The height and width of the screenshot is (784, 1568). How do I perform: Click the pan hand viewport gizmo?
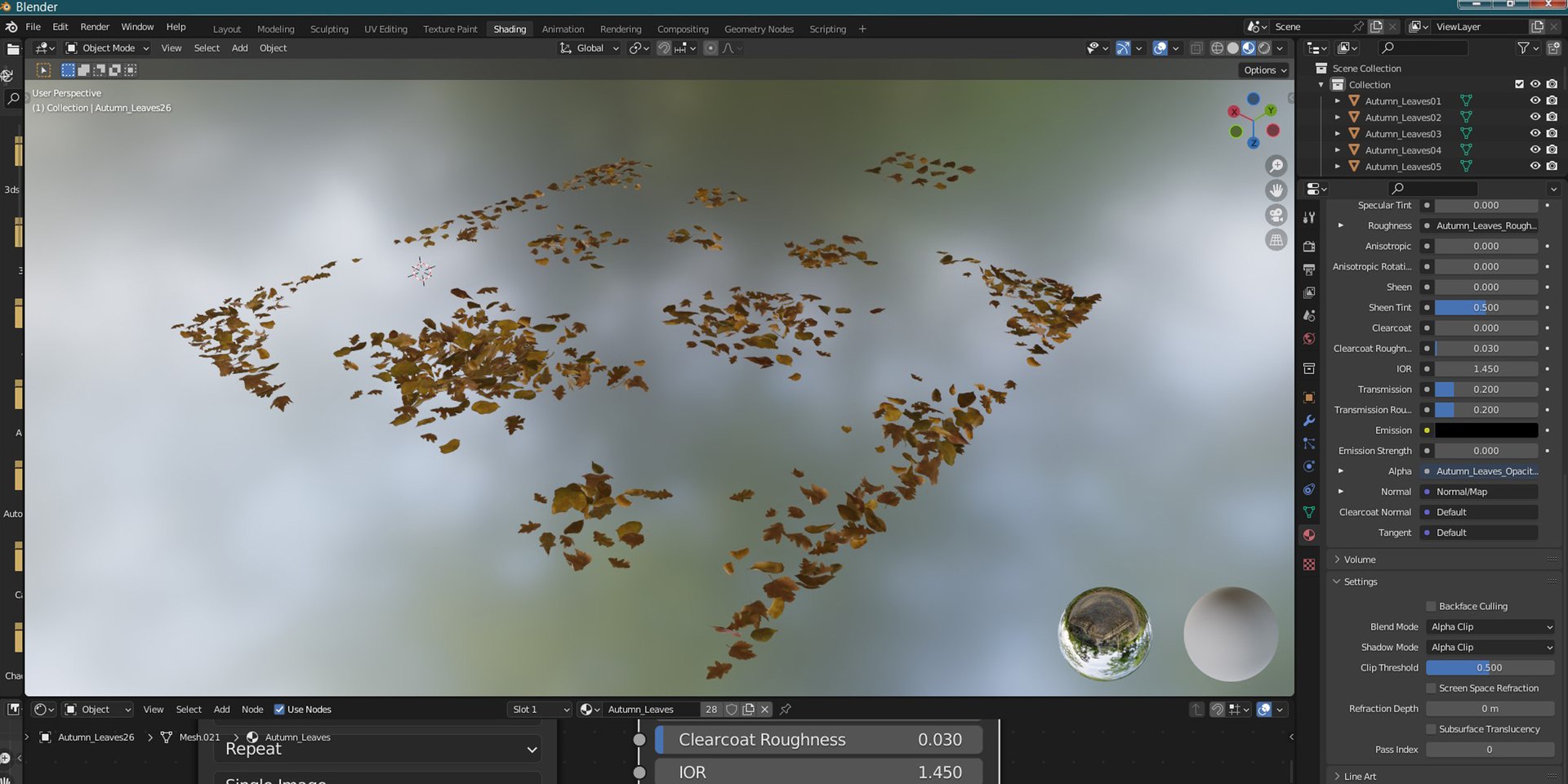(1276, 190)
